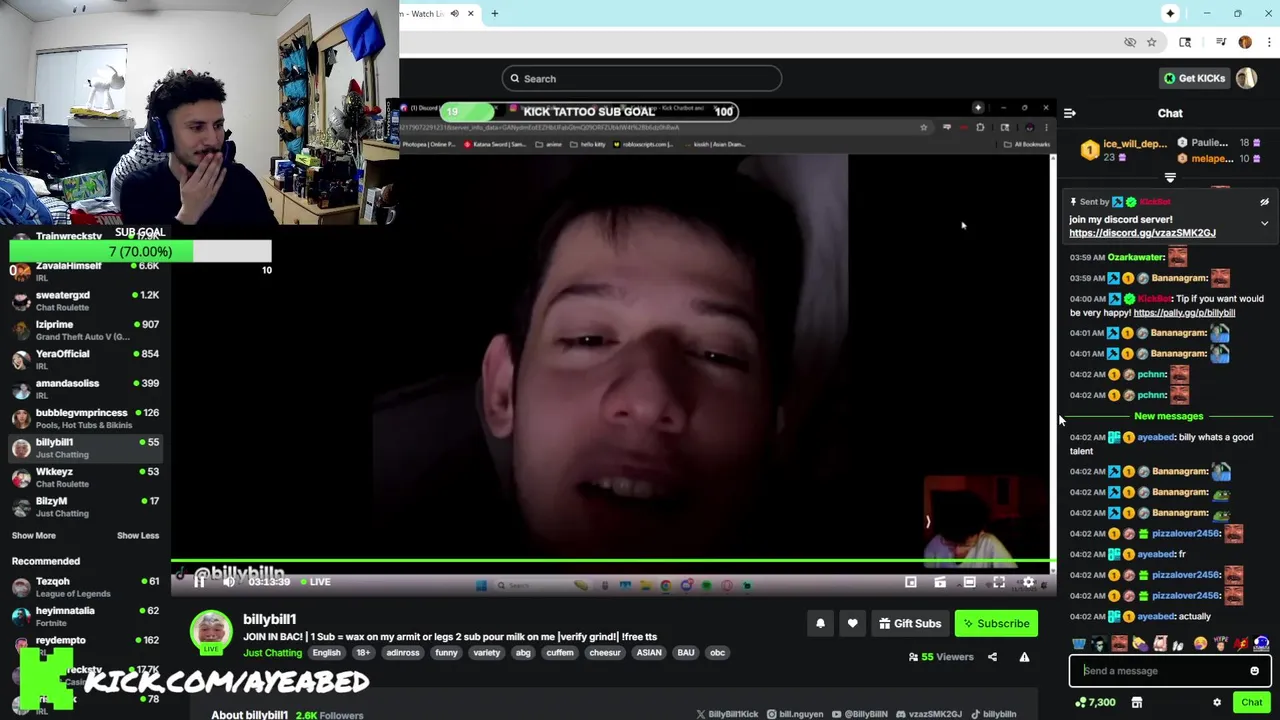Click the share stream icon
1280x720 pixels.
pyautogui.click(x=992, y=657)
